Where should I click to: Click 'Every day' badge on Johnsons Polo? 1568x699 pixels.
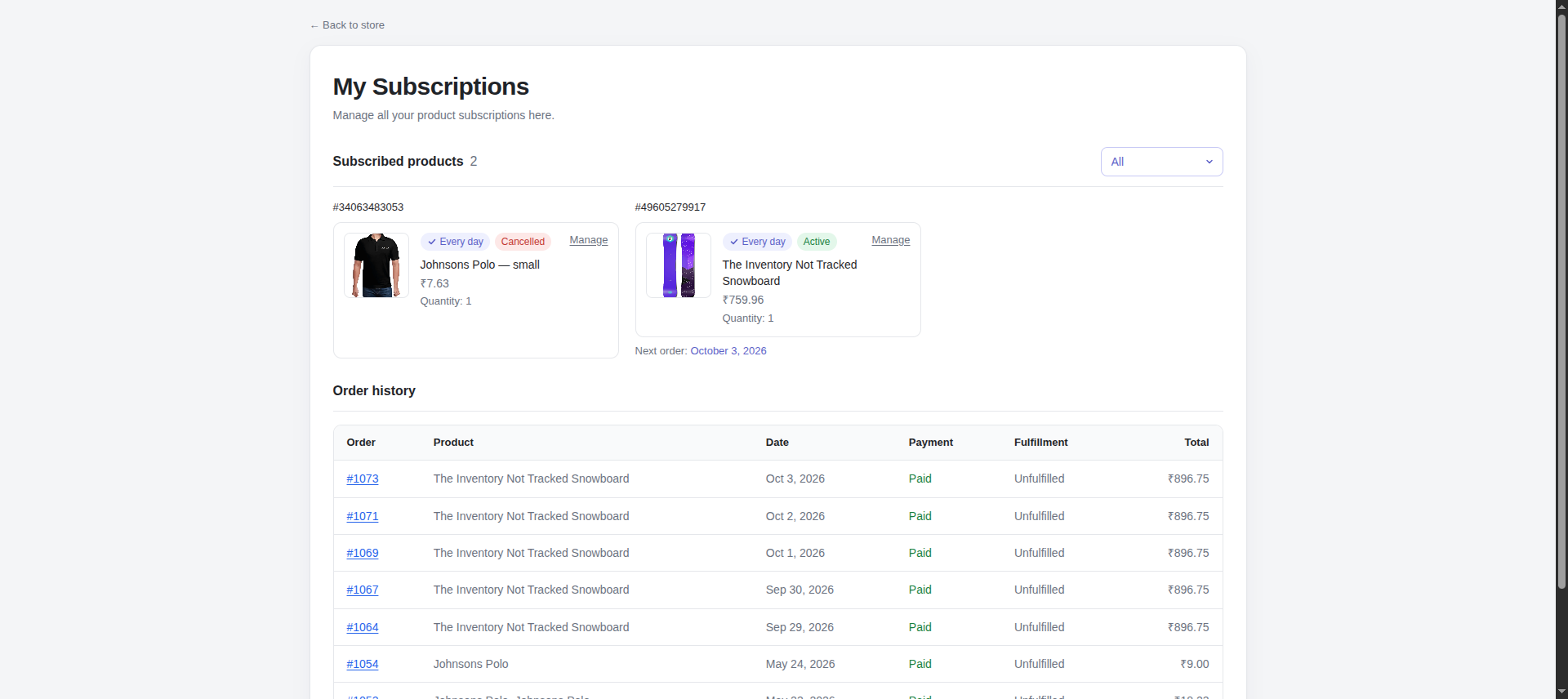coord(455,242)
